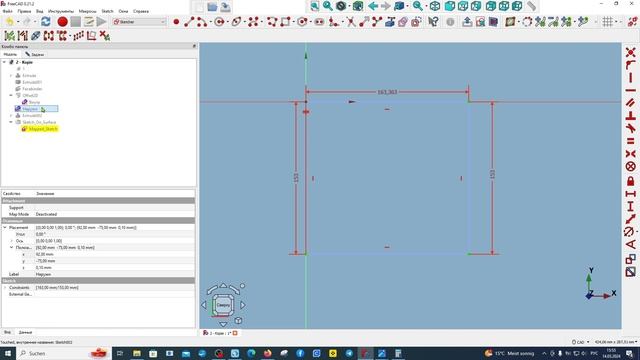Open the Windows Start menu

click(7, 353)
